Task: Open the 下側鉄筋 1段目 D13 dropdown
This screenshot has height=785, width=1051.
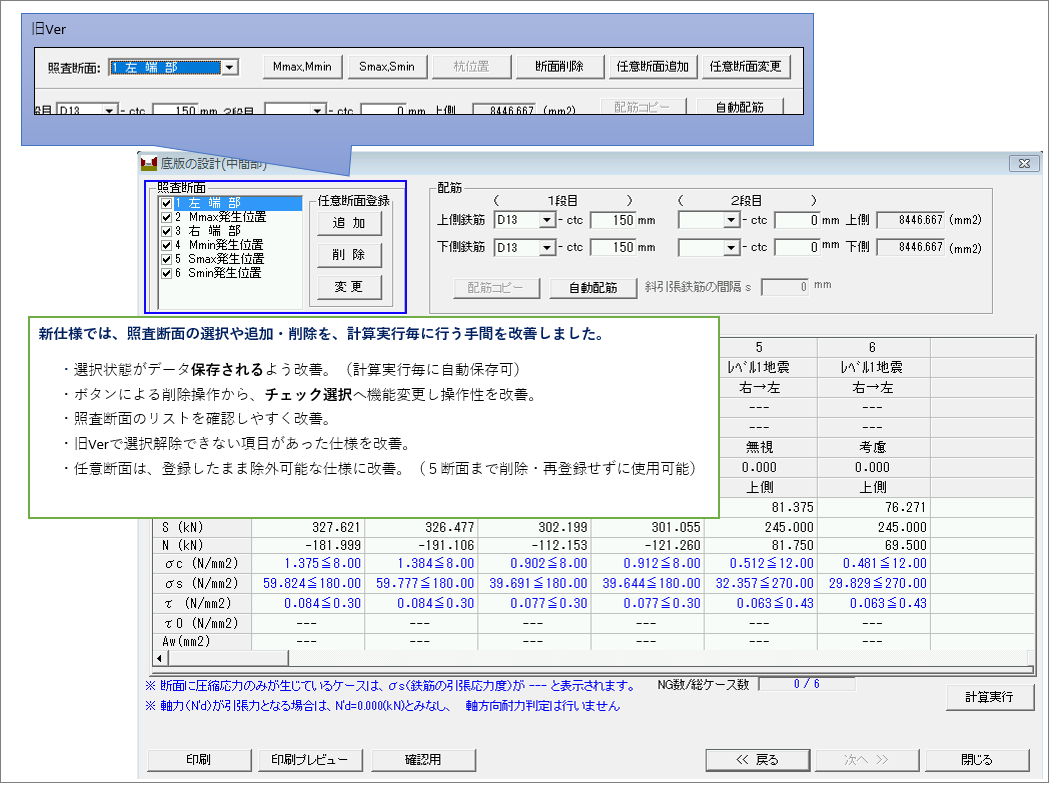Action: tap(547, 247)
